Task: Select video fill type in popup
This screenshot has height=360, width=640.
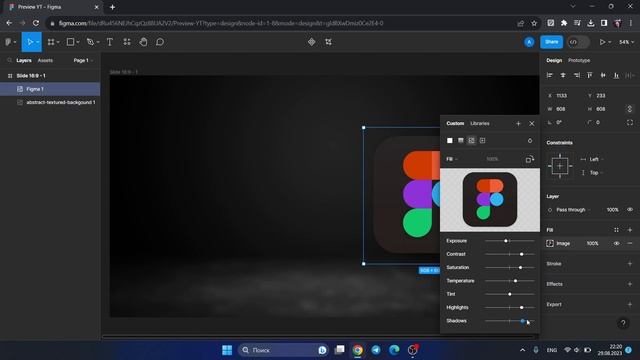Action: click(x=482, y=140)
